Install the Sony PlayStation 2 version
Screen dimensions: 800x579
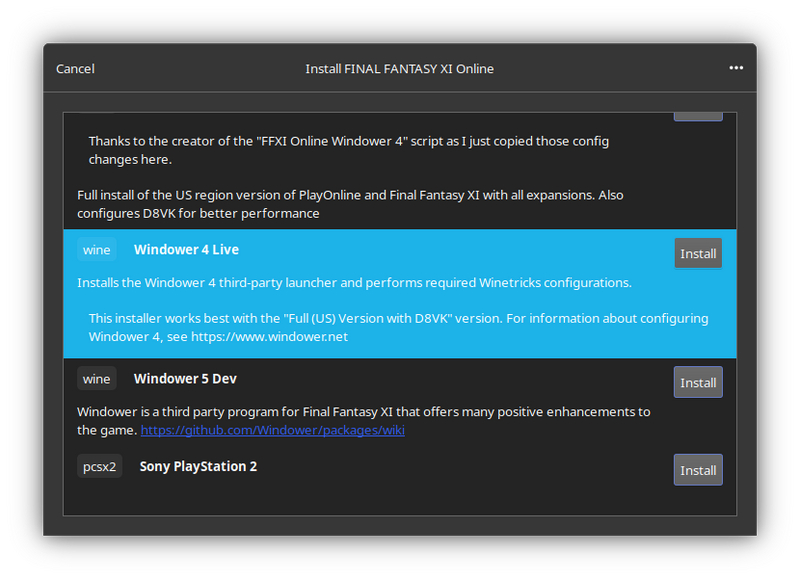tap(698, 470)
